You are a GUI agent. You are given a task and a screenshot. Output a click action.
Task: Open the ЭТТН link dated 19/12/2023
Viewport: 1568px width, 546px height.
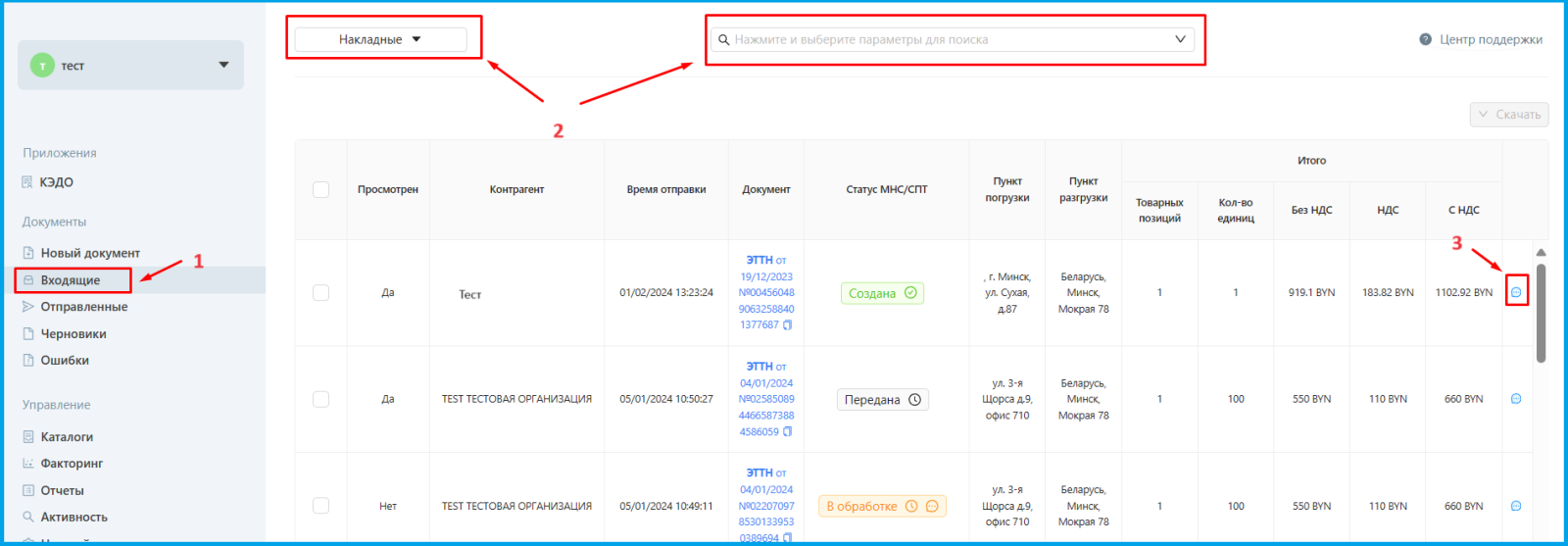click(x=759, y=261)
